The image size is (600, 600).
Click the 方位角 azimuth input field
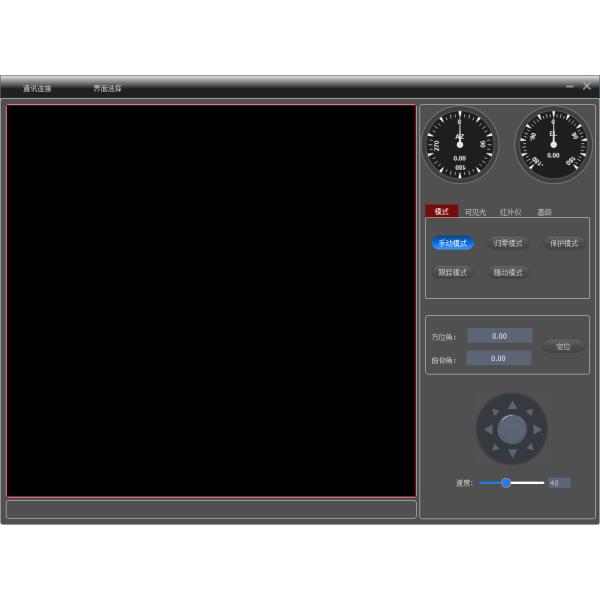499,336
